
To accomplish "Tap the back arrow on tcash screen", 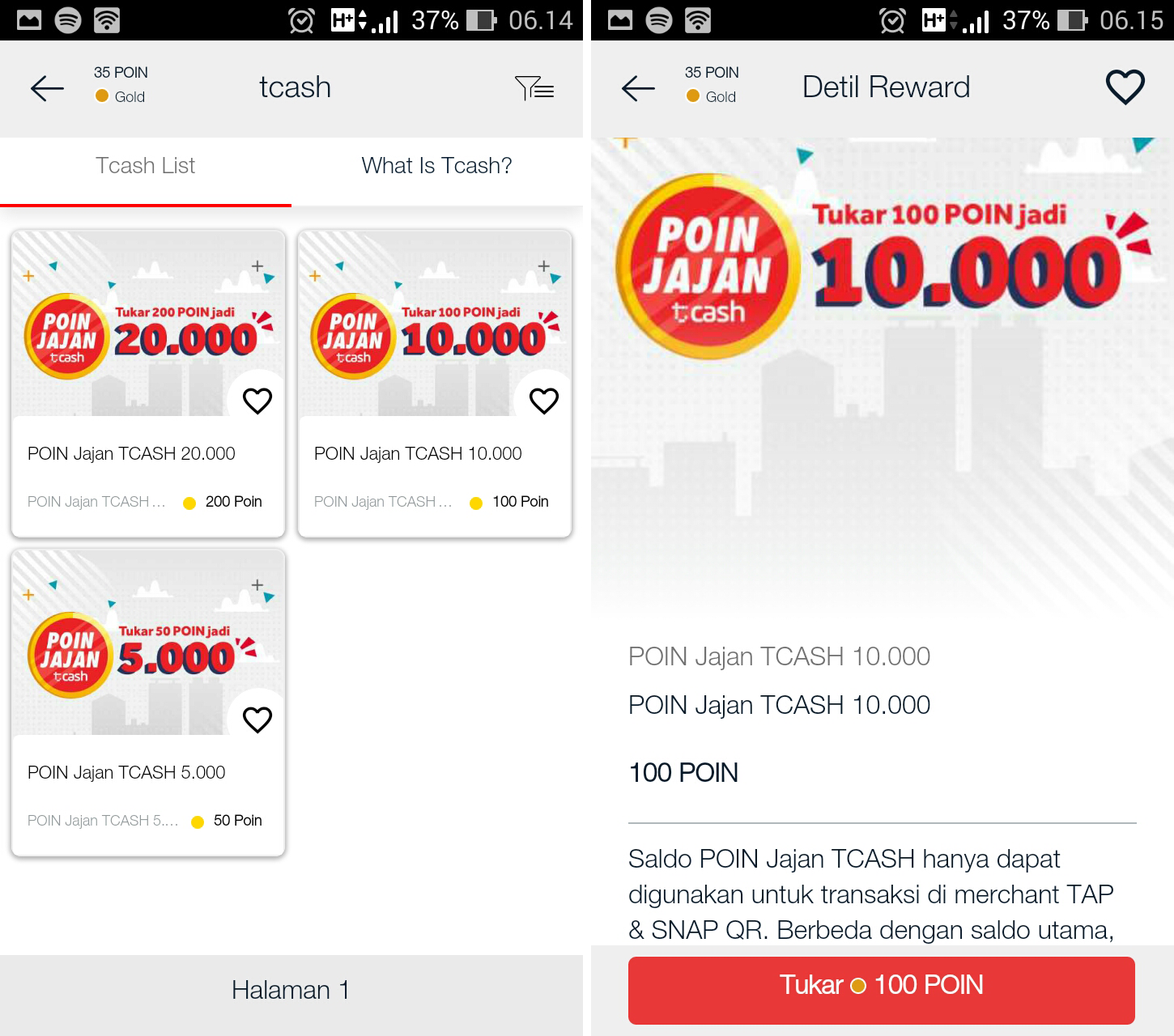I will click(x=47, y=87).
